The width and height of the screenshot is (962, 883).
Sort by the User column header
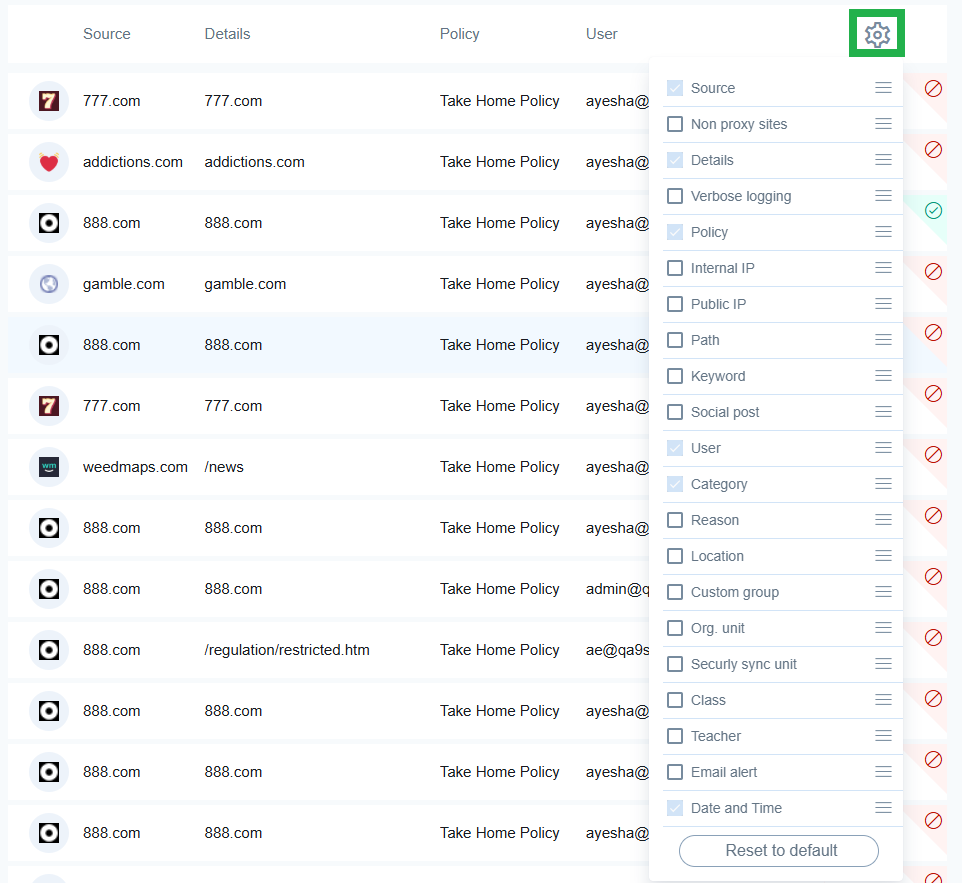point(601,33)
